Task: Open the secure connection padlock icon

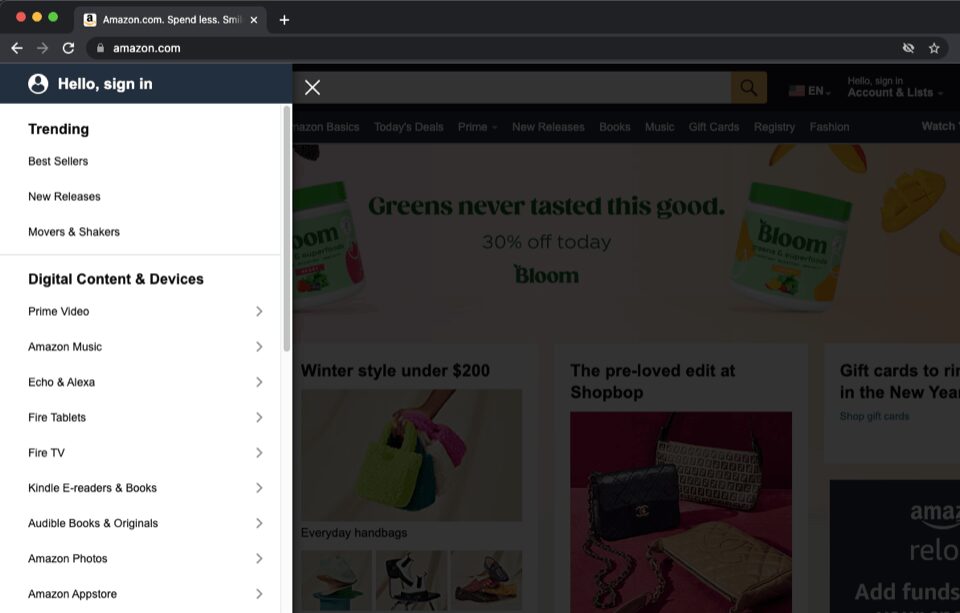Action: [x=100, y=47]
